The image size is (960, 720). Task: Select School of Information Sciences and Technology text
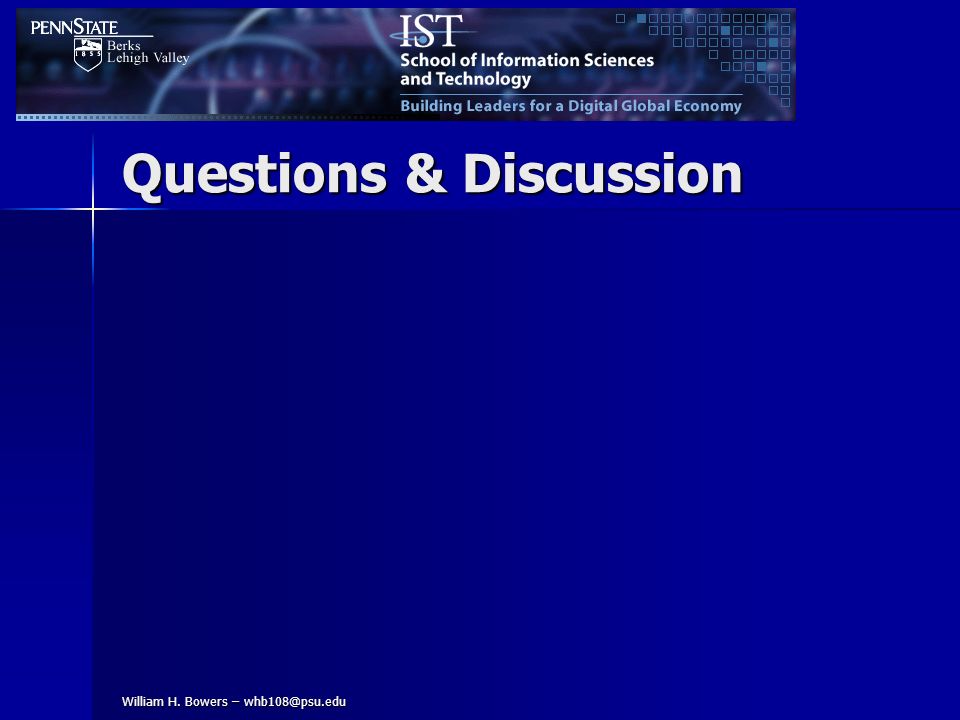click(x=527, y=69)
